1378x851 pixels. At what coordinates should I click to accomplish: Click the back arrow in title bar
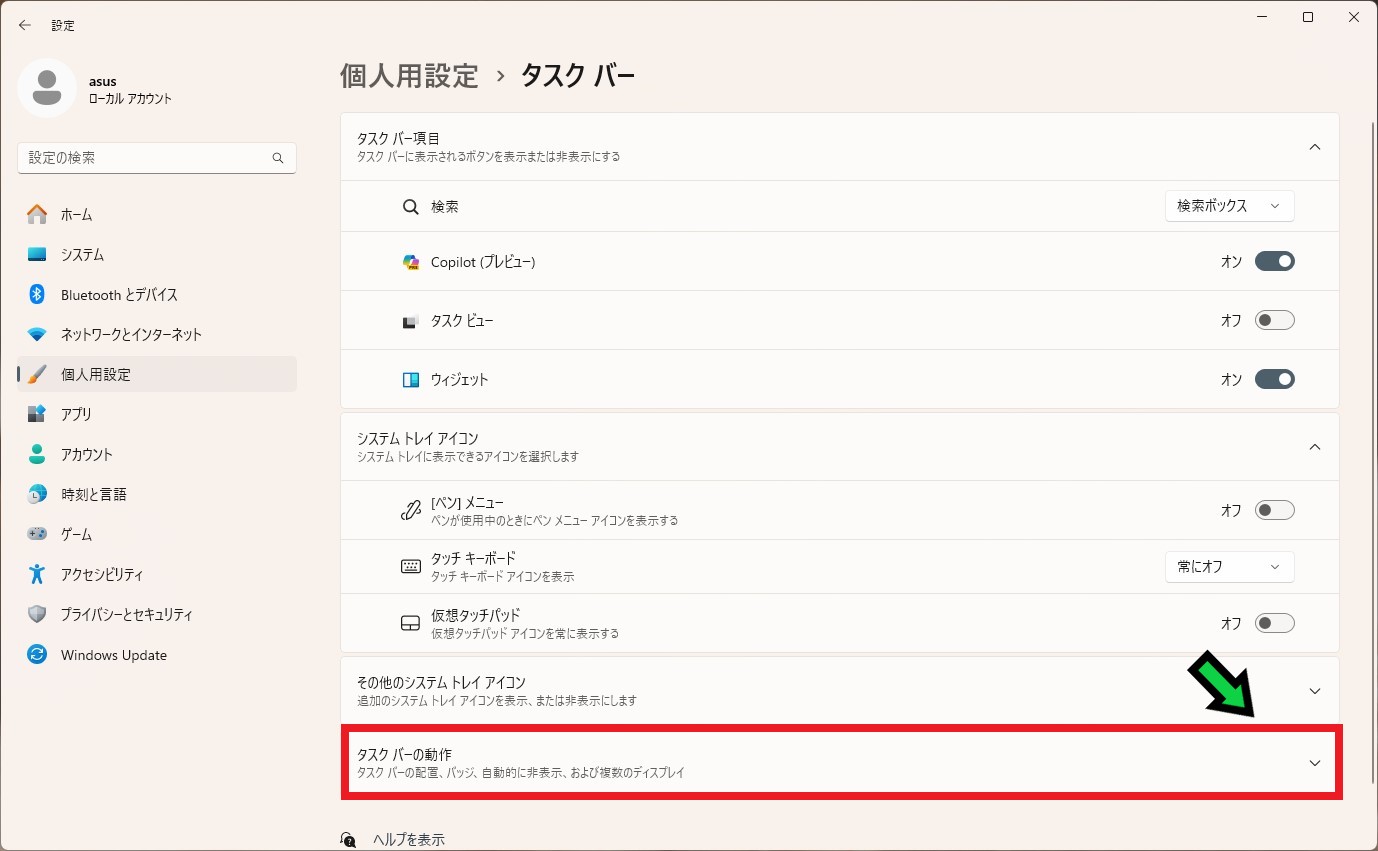tap(25, 25)
